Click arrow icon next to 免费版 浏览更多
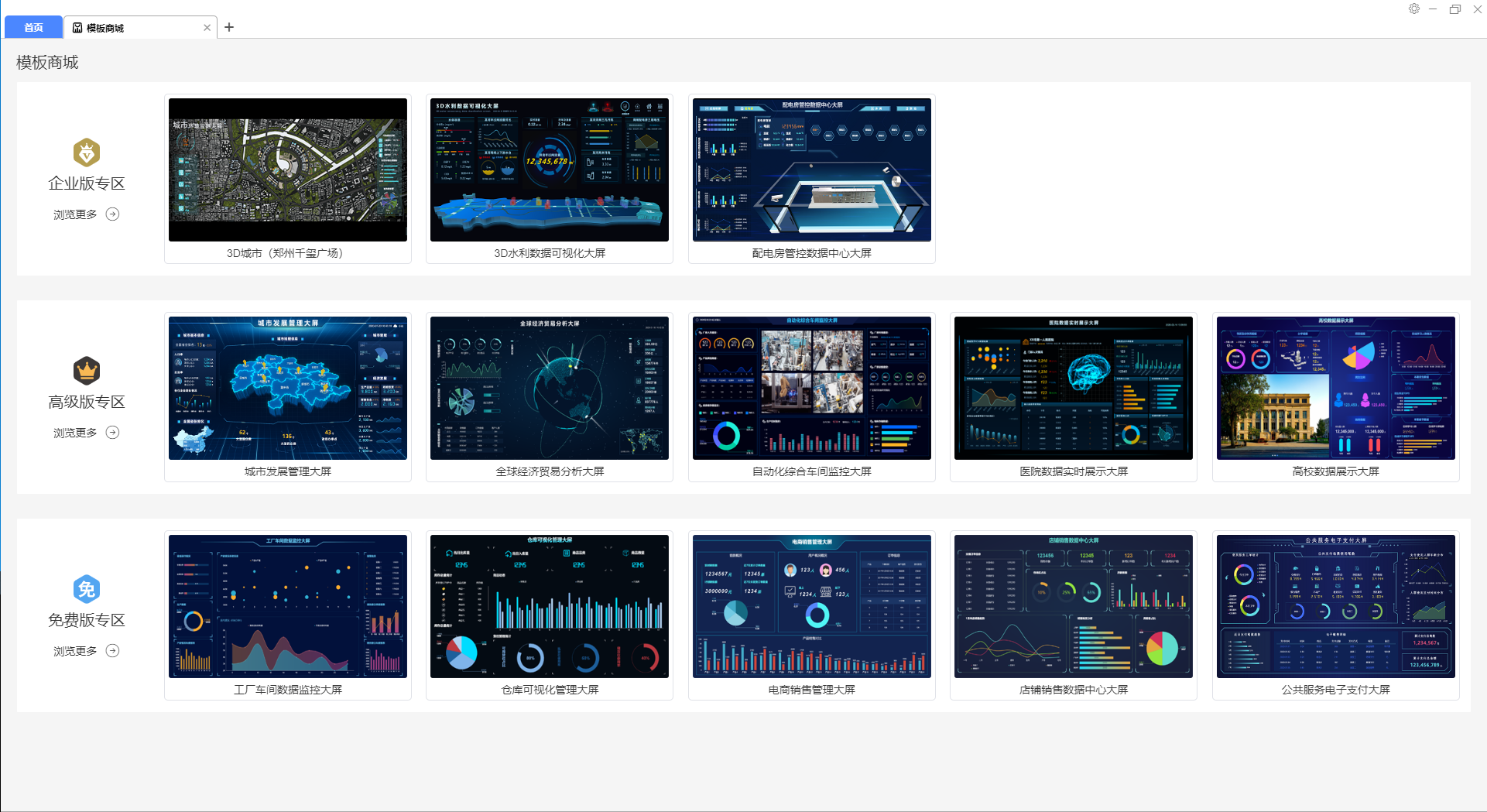 click(112, 651)
